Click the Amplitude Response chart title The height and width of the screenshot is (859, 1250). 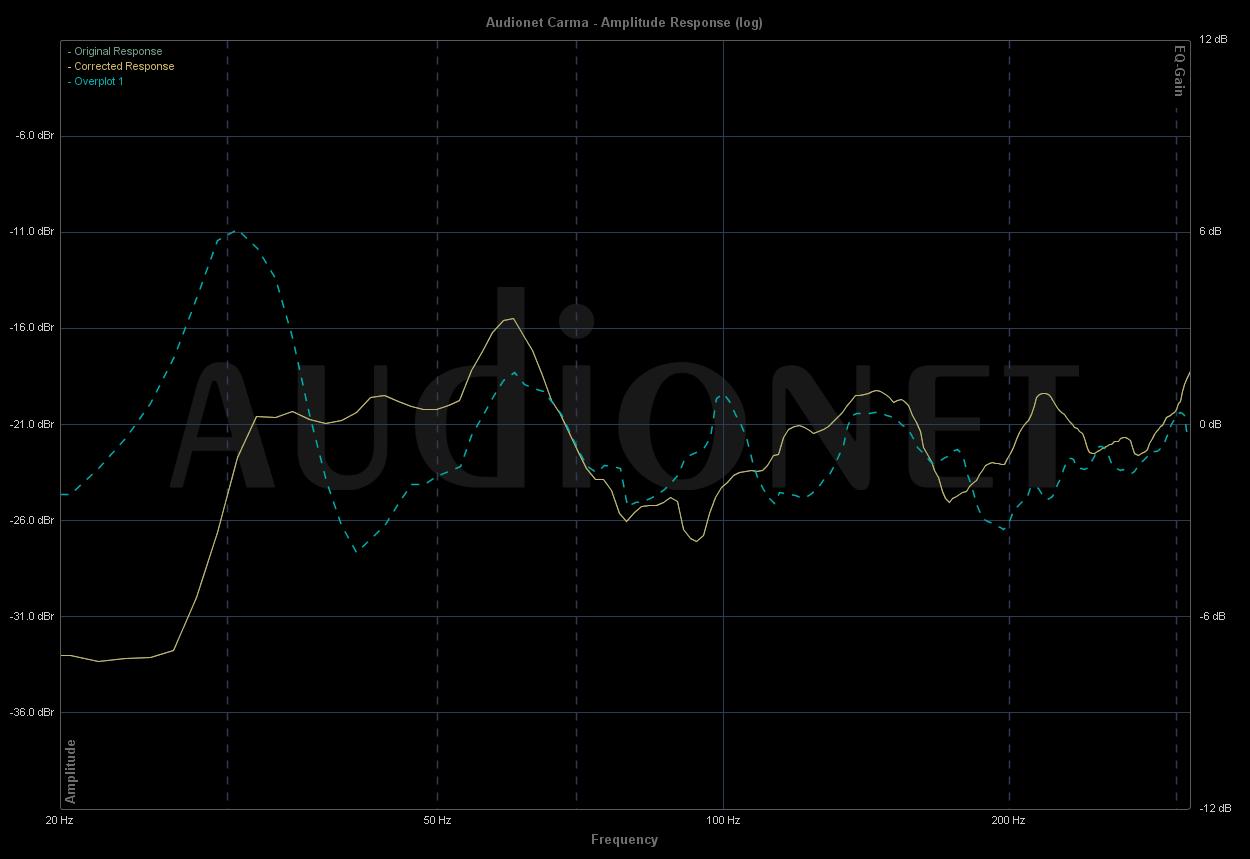624,22
